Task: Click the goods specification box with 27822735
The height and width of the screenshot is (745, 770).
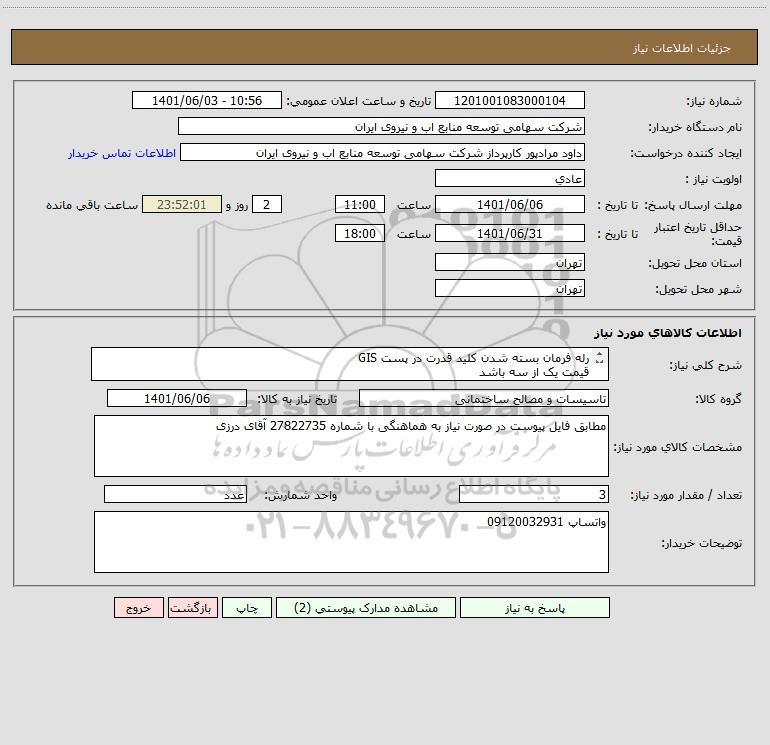Action: tap(351, 446)
